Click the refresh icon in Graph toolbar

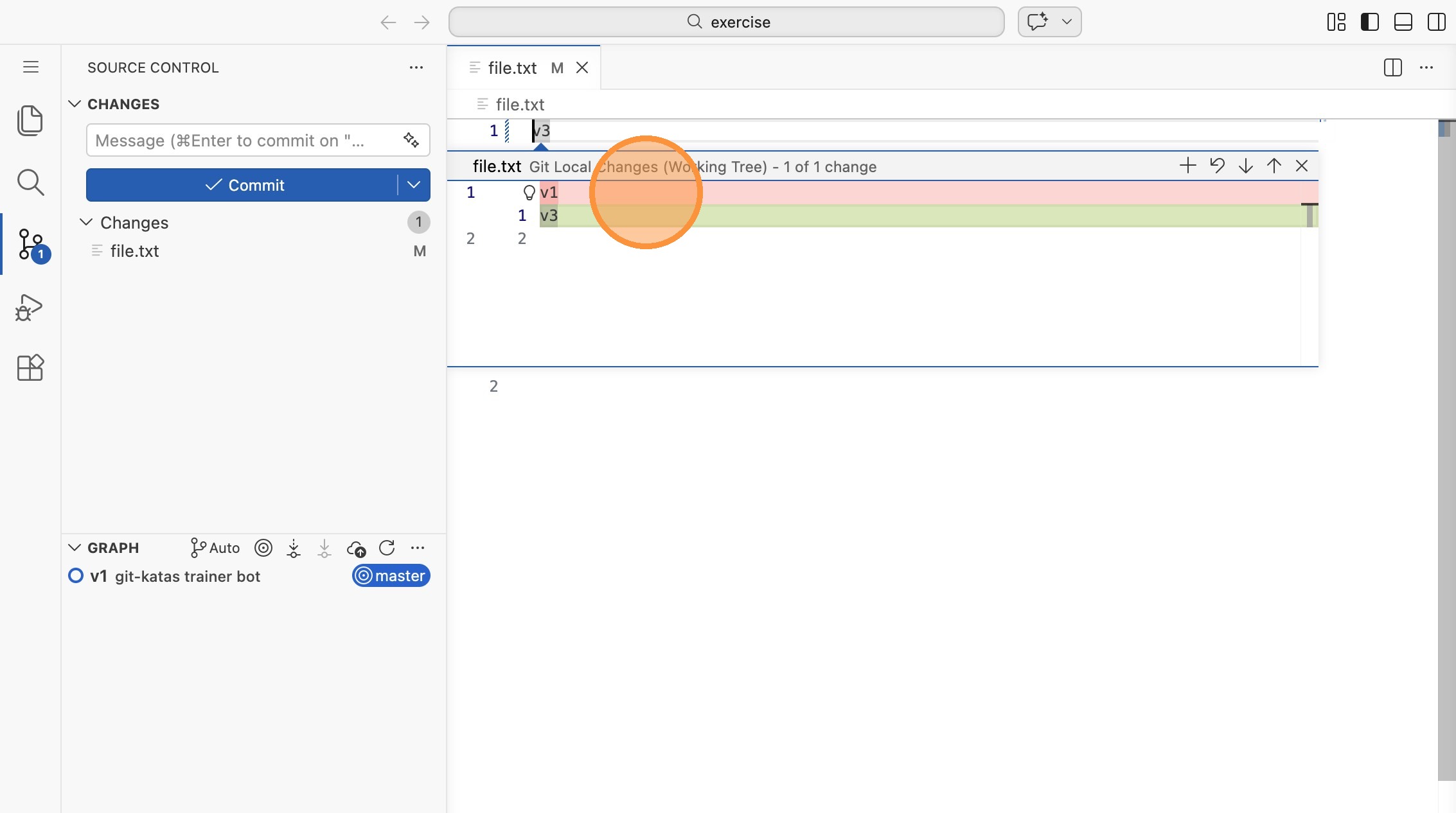tap(387, 548)
